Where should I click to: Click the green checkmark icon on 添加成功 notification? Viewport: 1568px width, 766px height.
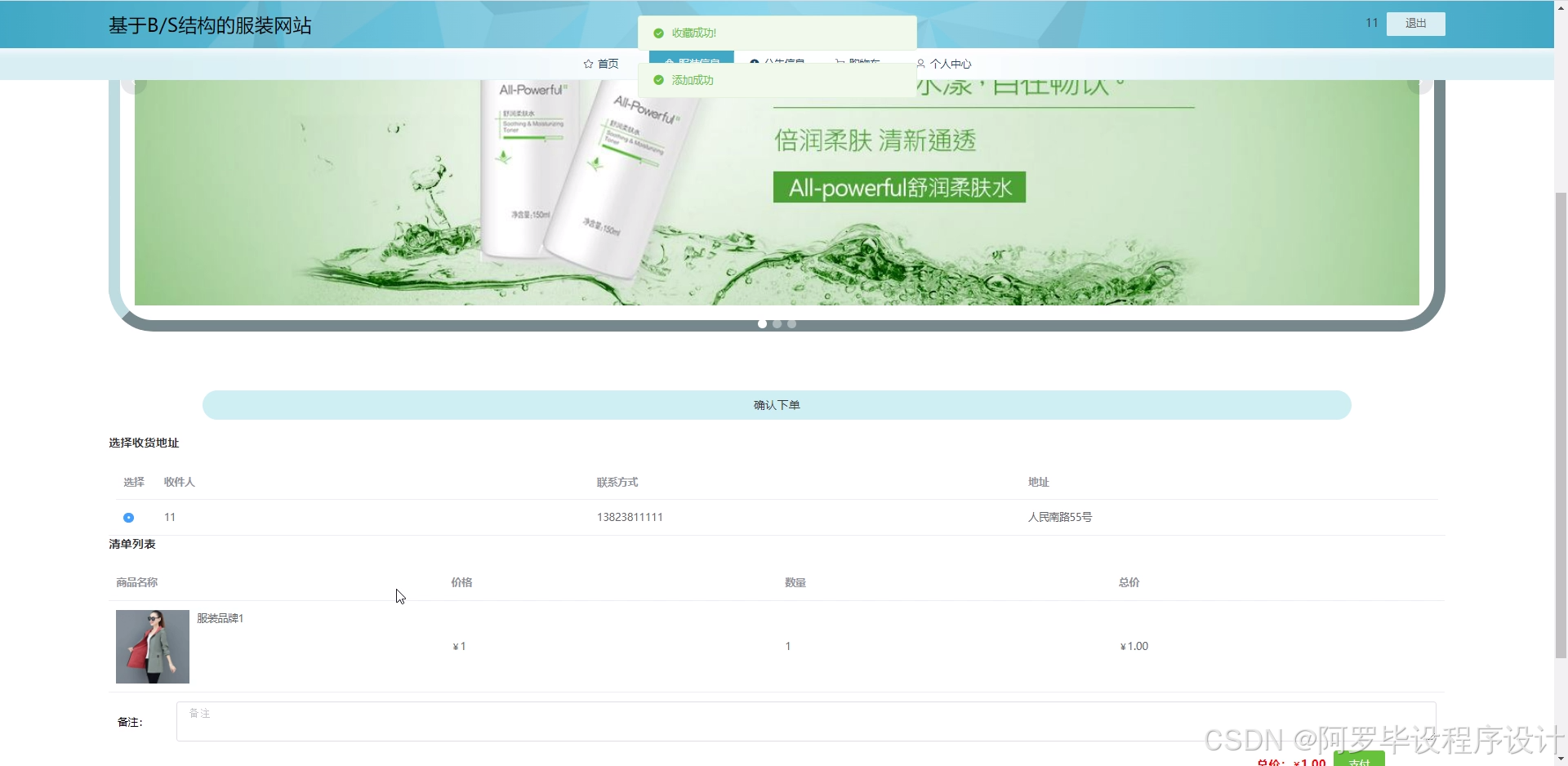pyautogui.click(x=658, y=80)
